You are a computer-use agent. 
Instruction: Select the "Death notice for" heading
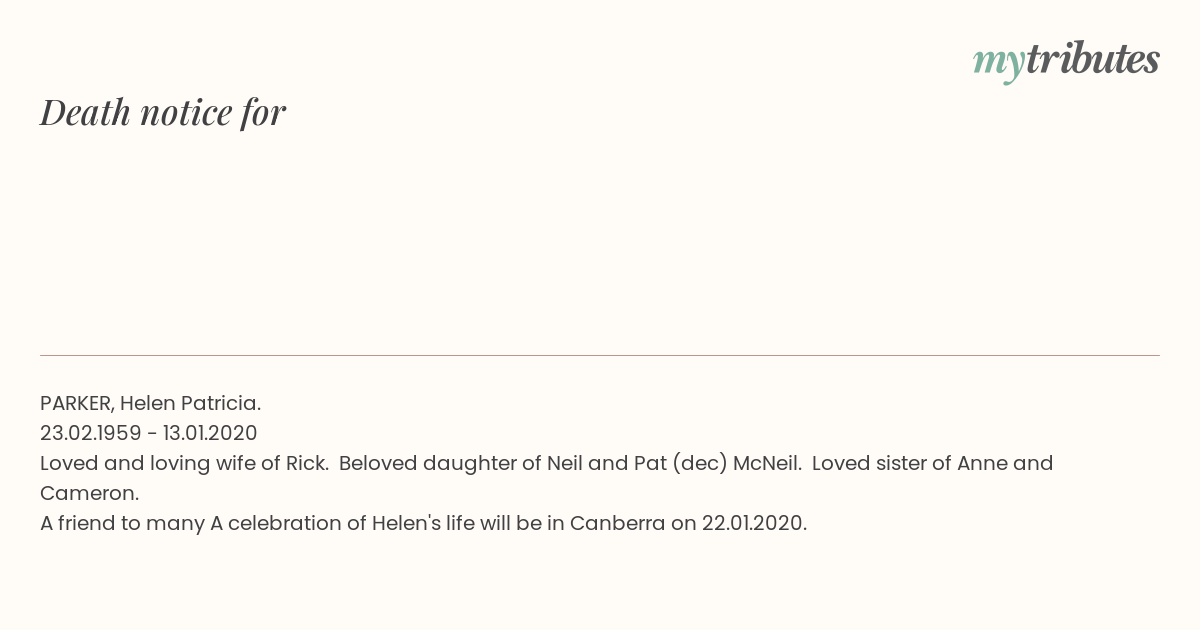[163, 112]
